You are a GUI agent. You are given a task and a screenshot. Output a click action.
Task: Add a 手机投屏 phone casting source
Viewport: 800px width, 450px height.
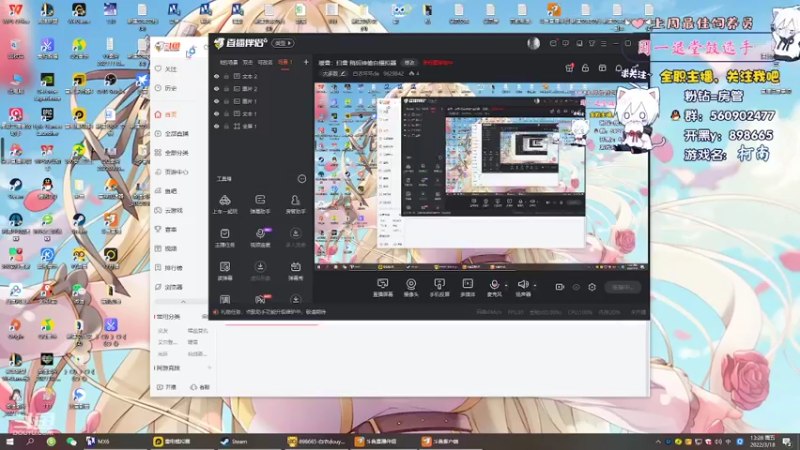pyautogui.click(x=439, y=287)
